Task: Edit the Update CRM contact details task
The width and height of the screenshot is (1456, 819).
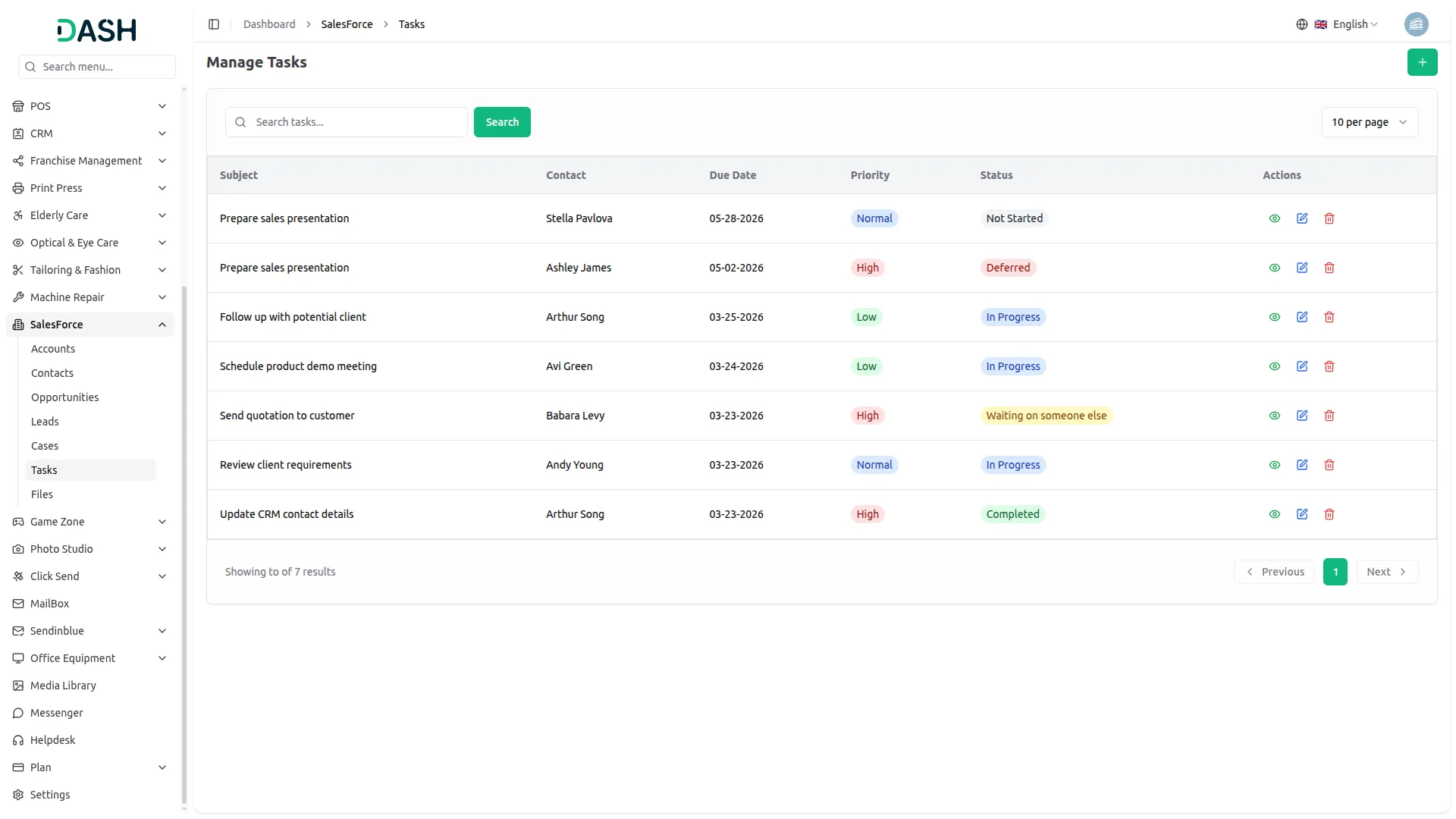Action: pyautogui.click(x=1302, y=514)
